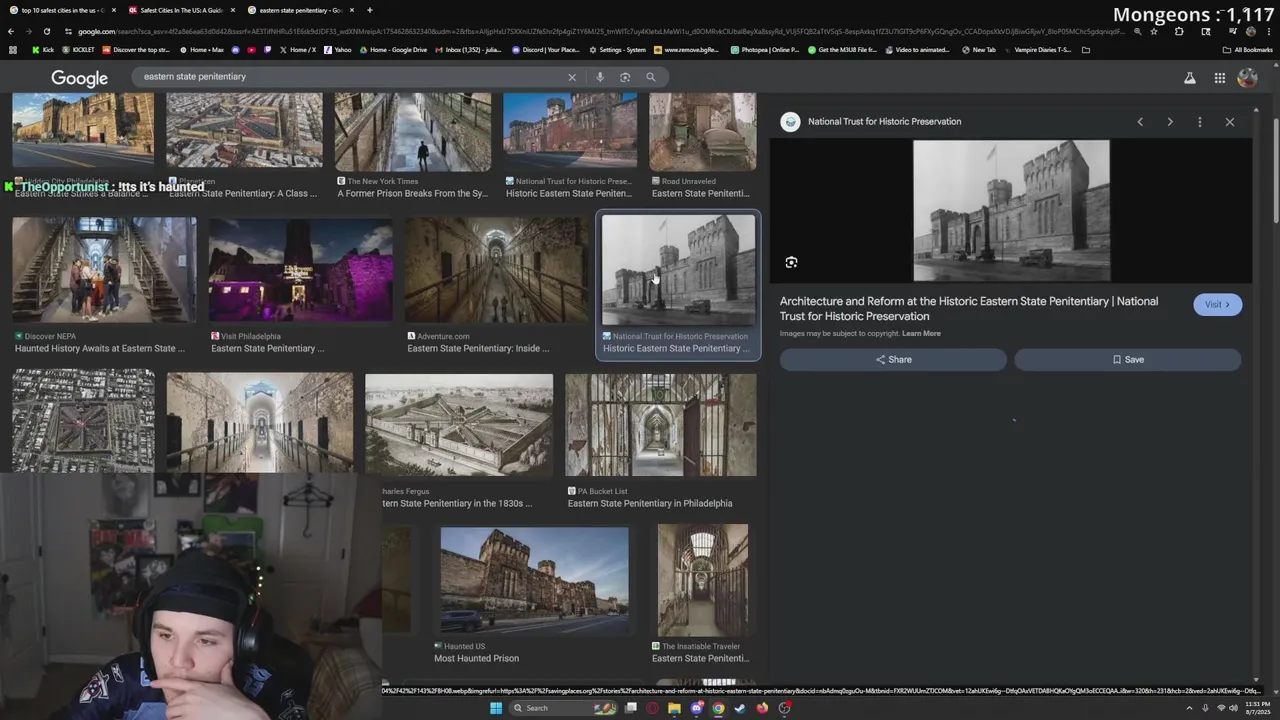This screenshot has width=1280, height=720.
Task: Open the KICKLET bookmark
Action: [78, 50]
